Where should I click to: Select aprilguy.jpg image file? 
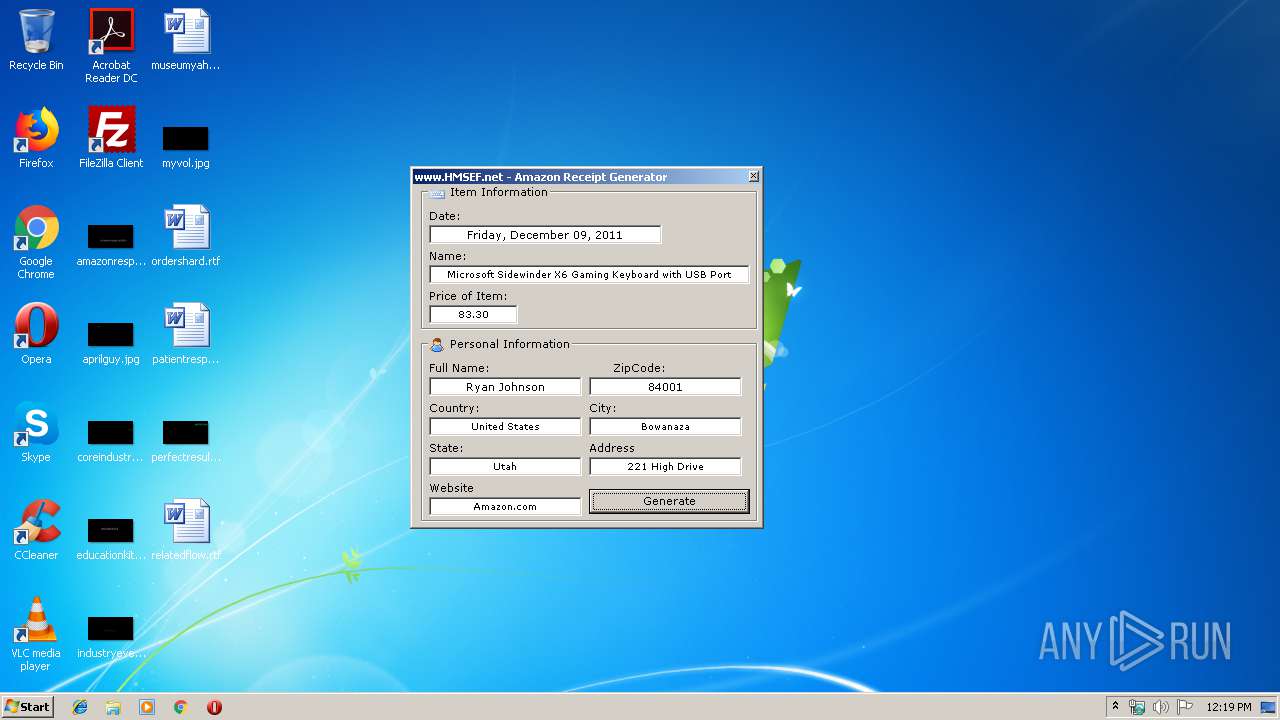coord(111,342)
